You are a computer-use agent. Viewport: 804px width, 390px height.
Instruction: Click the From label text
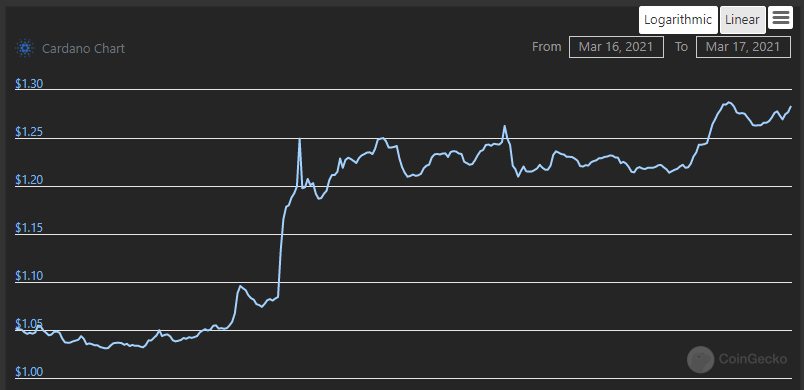coord(547,47)
